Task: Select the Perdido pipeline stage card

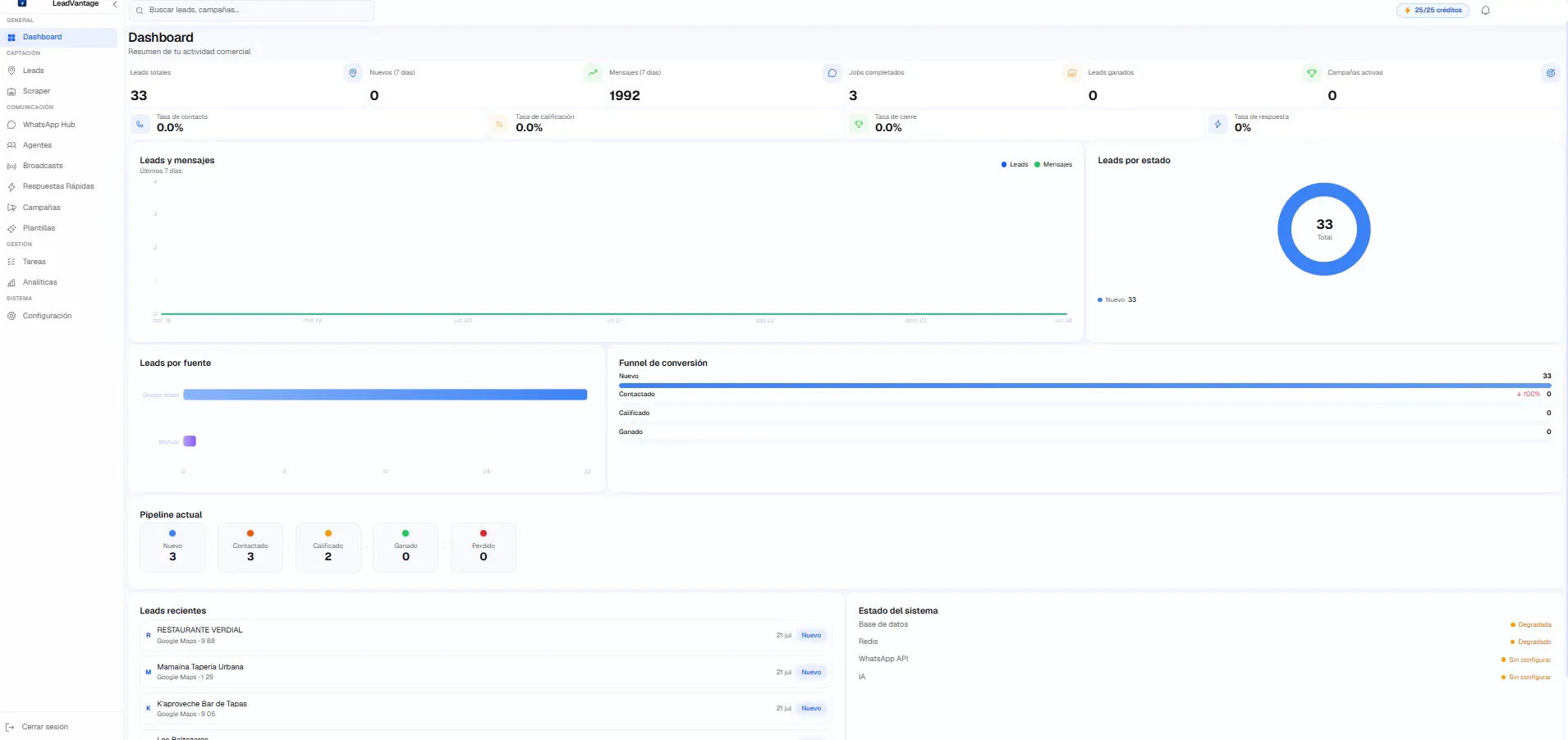Action: (x=484, y=547)
